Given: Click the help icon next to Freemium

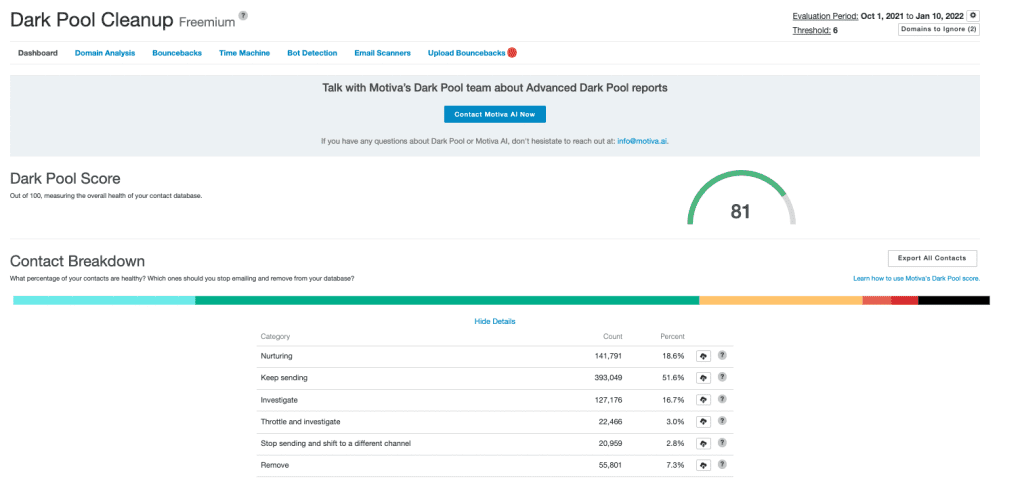Looking at the screenshot, I should point(243,16).
